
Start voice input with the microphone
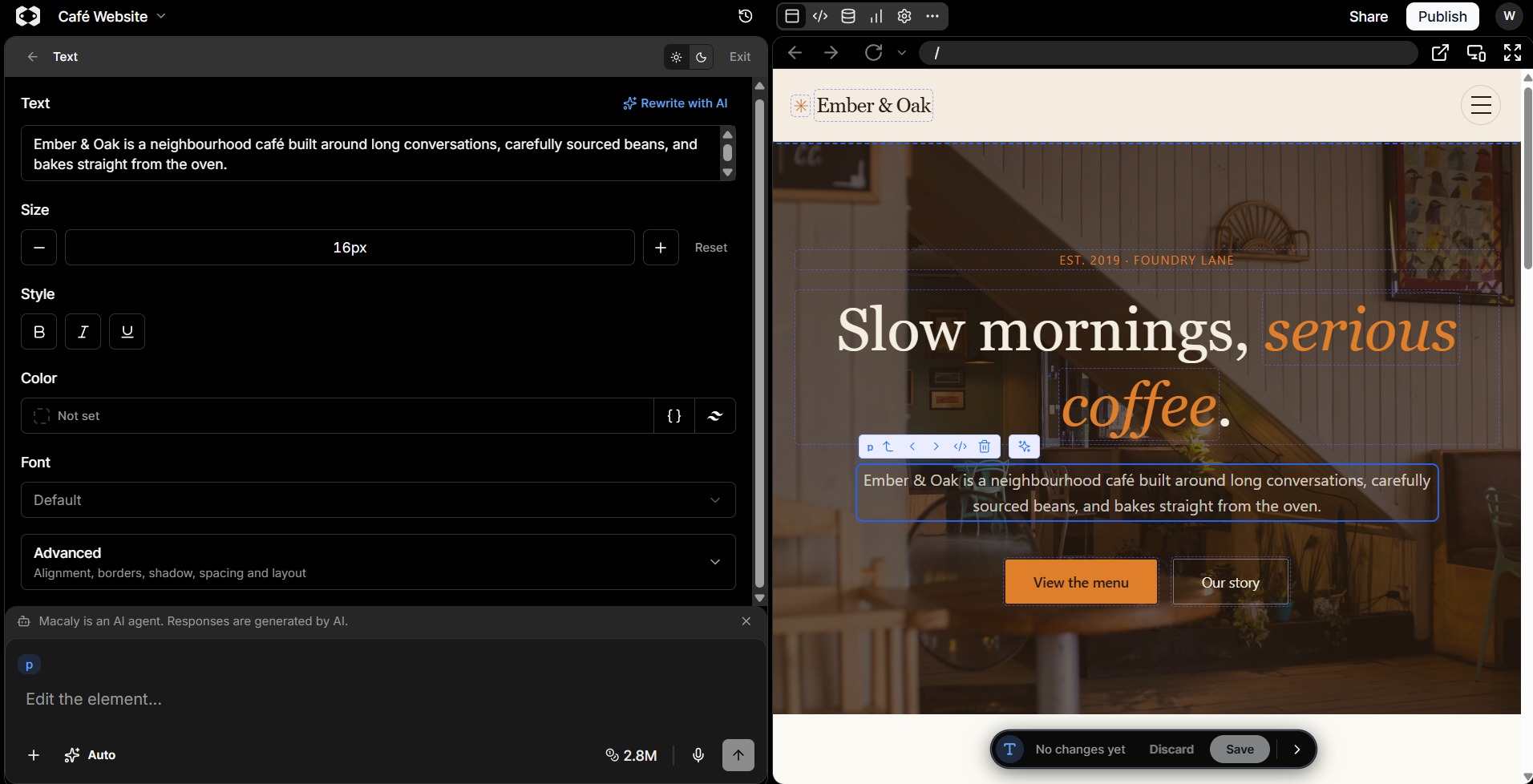(698, 755)
